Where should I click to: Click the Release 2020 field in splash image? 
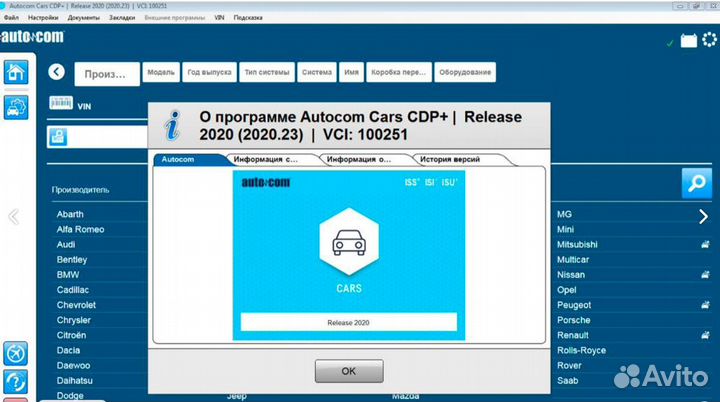[x=349, y=322]
